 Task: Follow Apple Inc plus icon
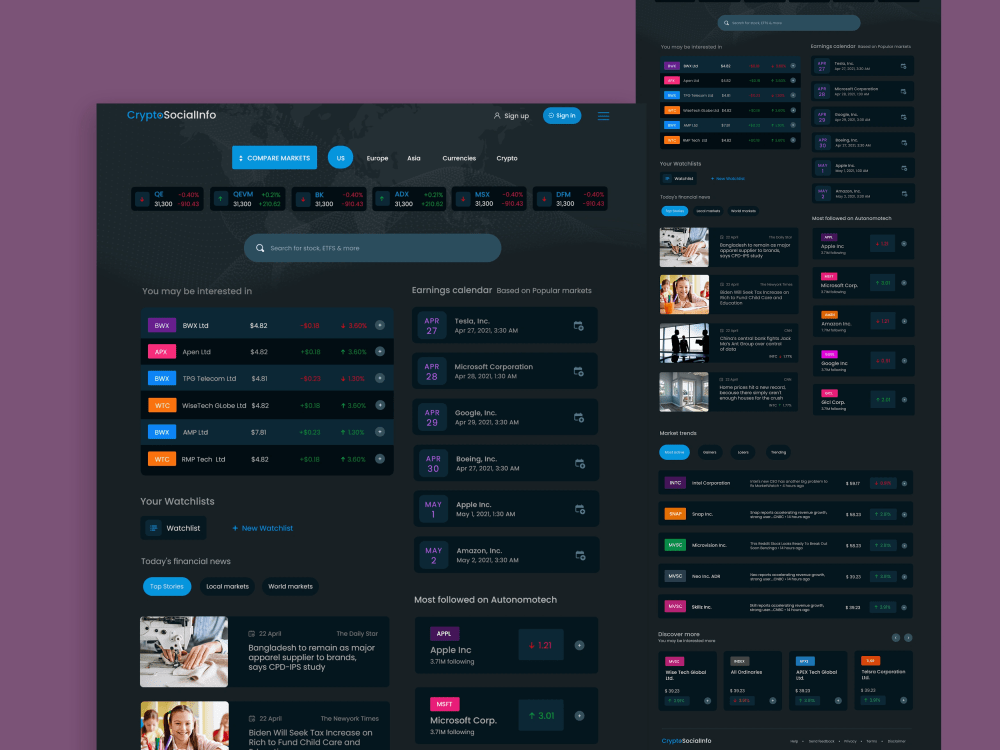(x=580, y=645)
